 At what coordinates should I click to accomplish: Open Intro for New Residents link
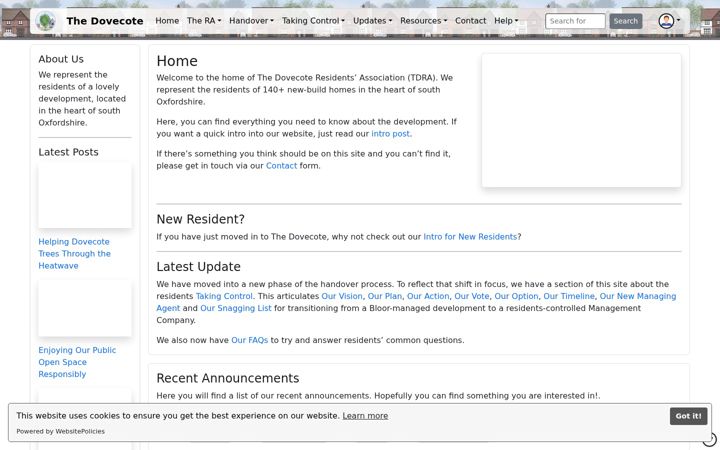pos(470,237)
